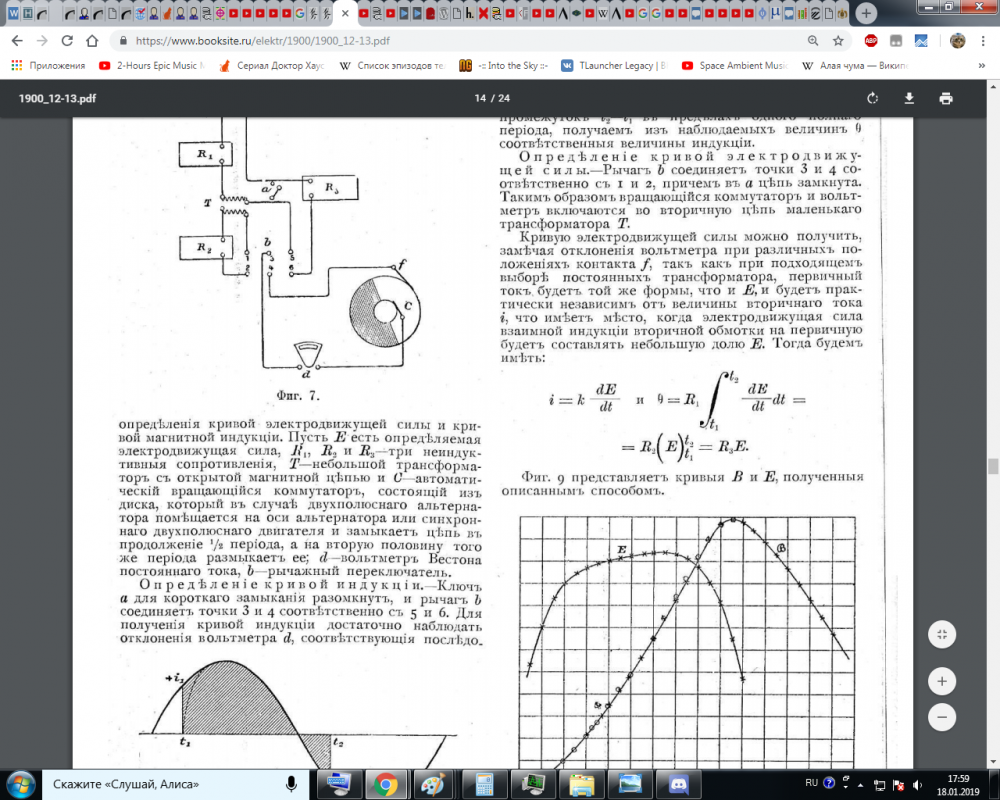Bookmark this page with the star icon

pos(838,41)
